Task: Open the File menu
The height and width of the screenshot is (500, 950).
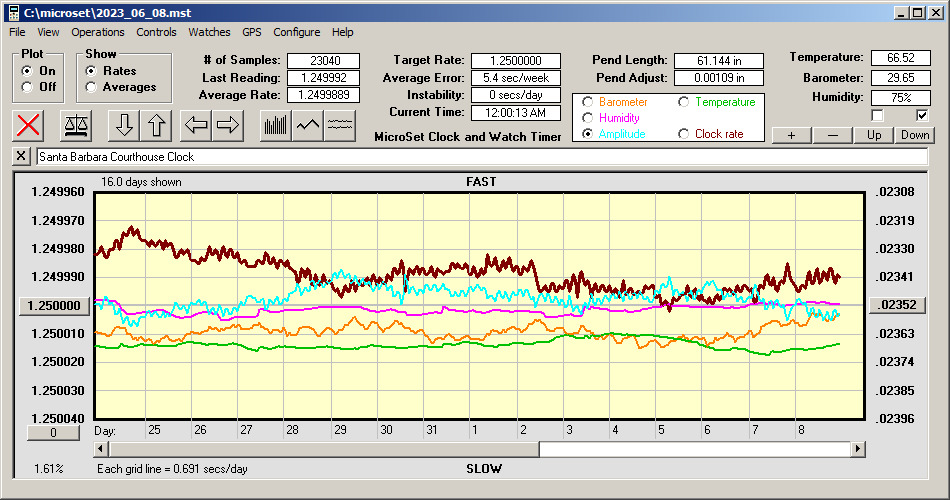Action: [17, 32]
